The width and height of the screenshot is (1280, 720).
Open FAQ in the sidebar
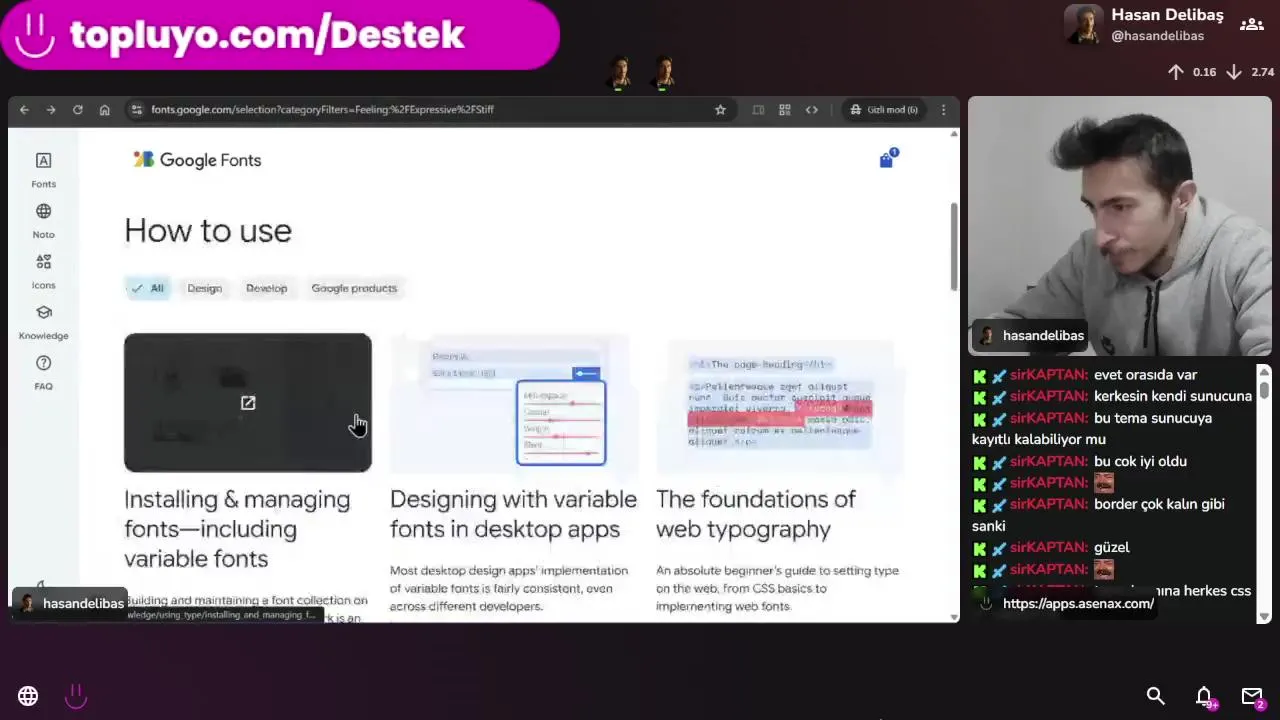click(43, 373)
